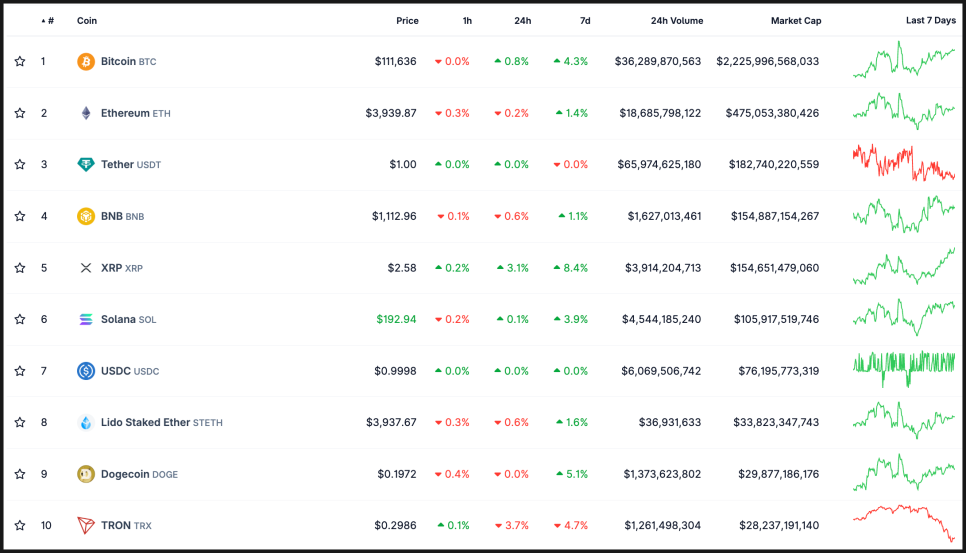
Task: Sort by 24h Volume column header
Action: [x=676, y=21]
